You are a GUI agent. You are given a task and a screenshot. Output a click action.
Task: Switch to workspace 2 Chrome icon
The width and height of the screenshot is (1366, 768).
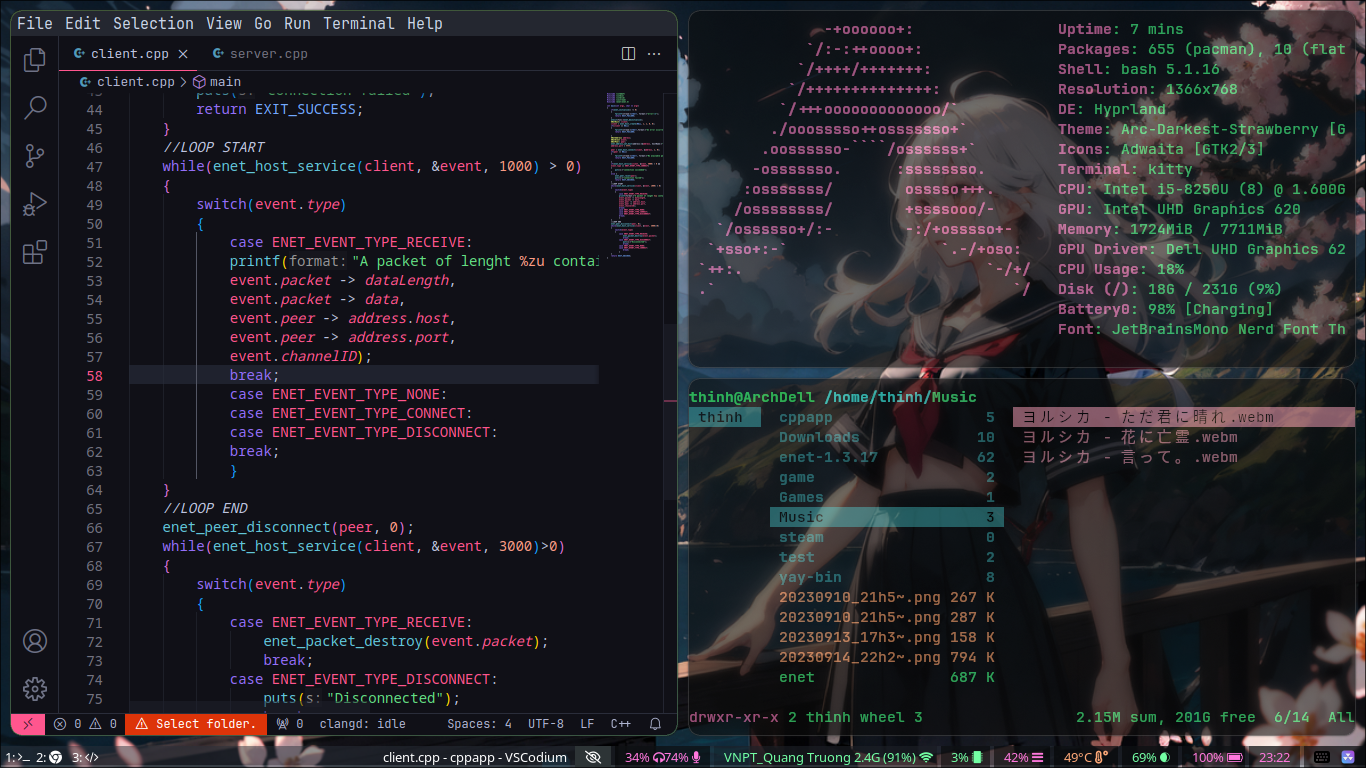pos(50,757)
